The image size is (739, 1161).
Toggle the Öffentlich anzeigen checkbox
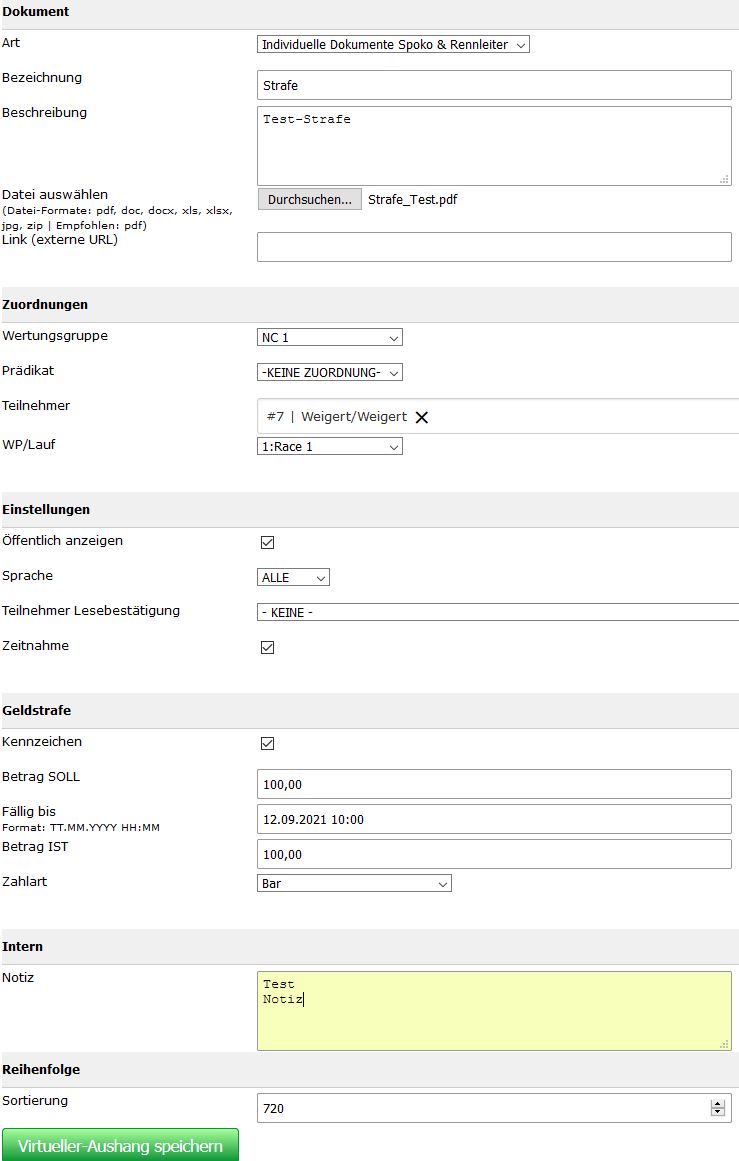(x=267, y=543)
